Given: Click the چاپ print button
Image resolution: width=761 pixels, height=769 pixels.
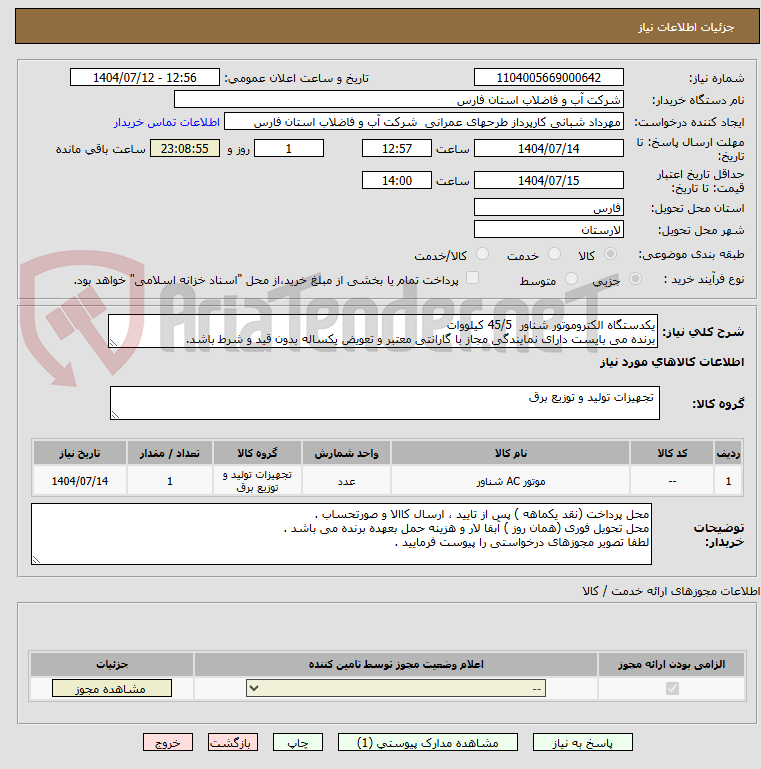Looking at the screenshot, I should tap(298, 743).
